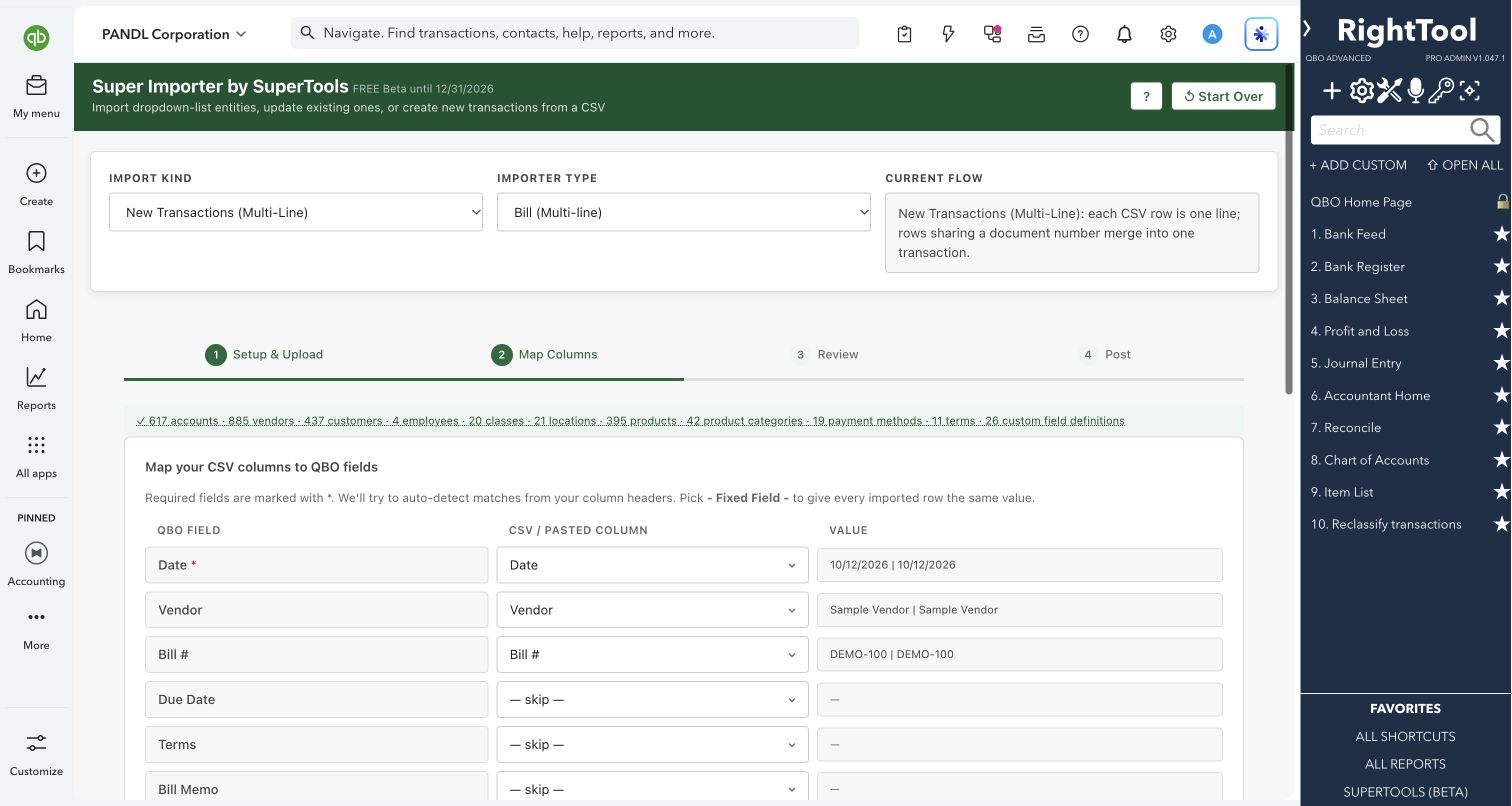
Task: Open RightTool settings gear icon
Action: (1361, 92)
